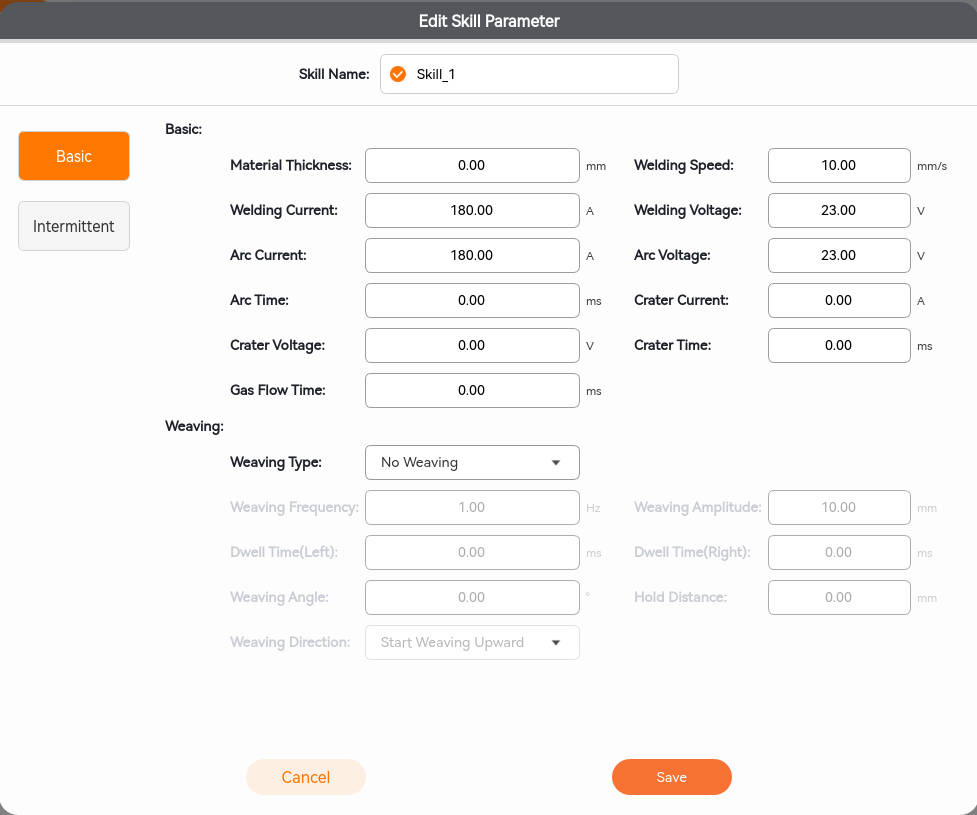Viewport: 977px width, 815px height.
Task: Click the orange checkmark icon beside Skill_1
Action: point(398,74)
